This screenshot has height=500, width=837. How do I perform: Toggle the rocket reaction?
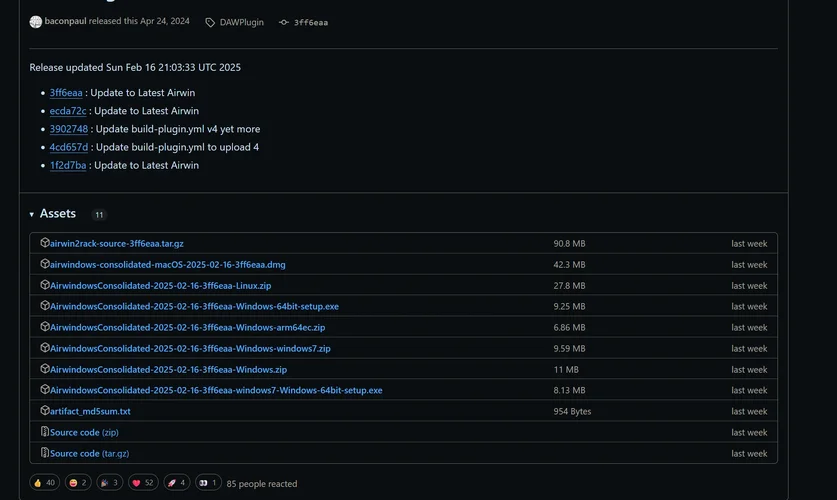176,483
